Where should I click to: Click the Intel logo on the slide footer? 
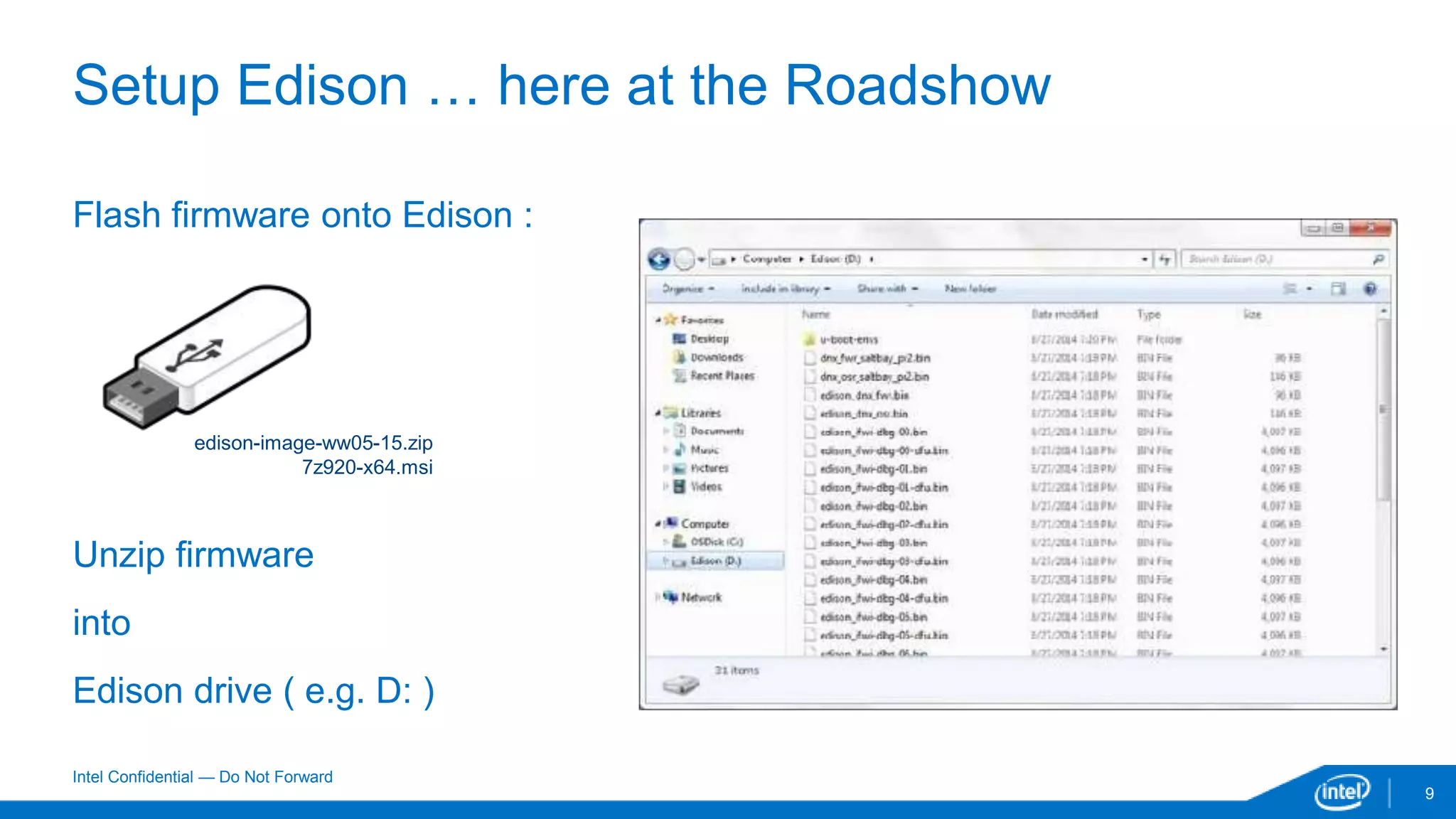1342,791
